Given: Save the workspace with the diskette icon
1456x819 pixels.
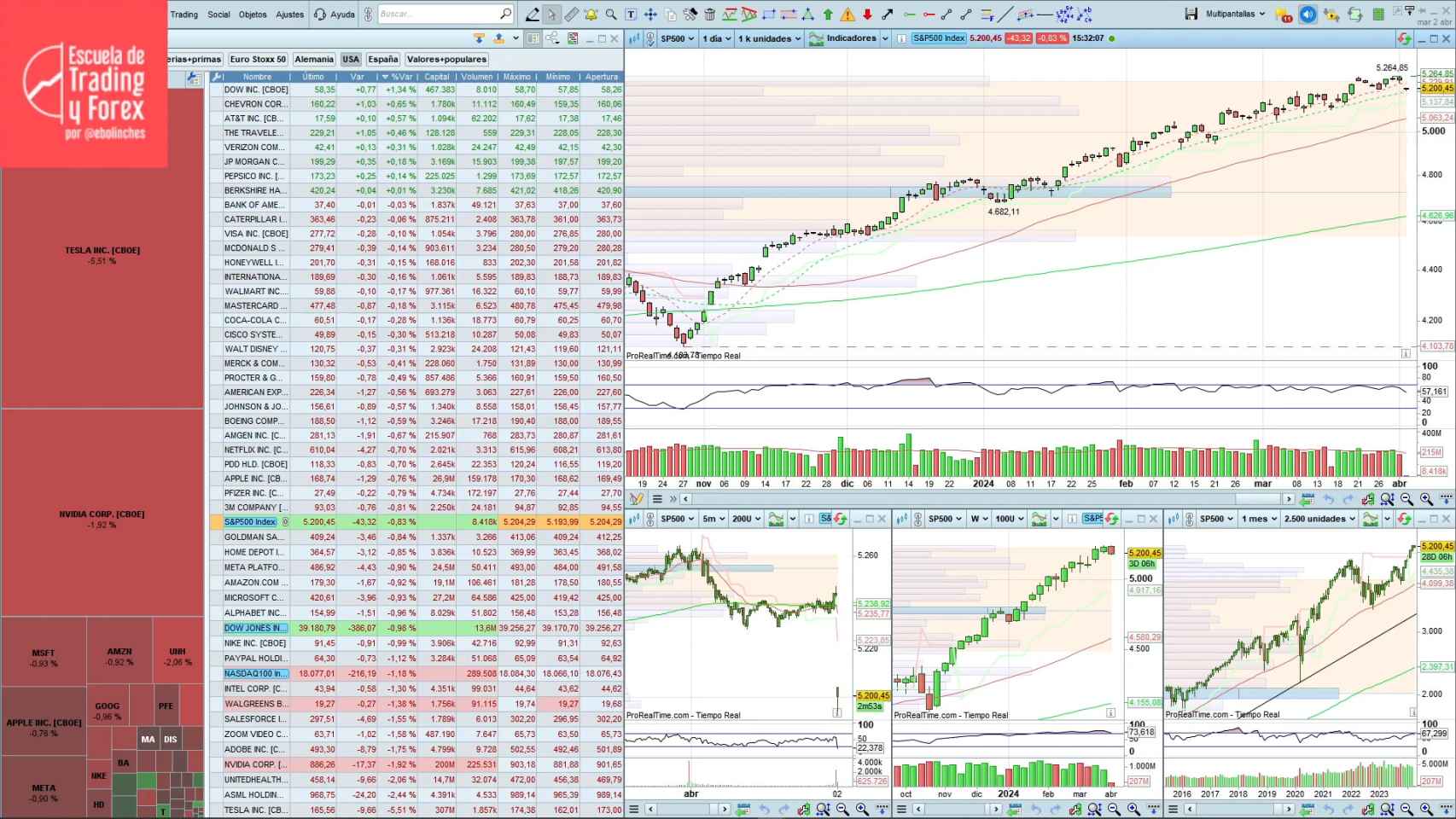Looking at the screenshot, I should pos(1191,14).
